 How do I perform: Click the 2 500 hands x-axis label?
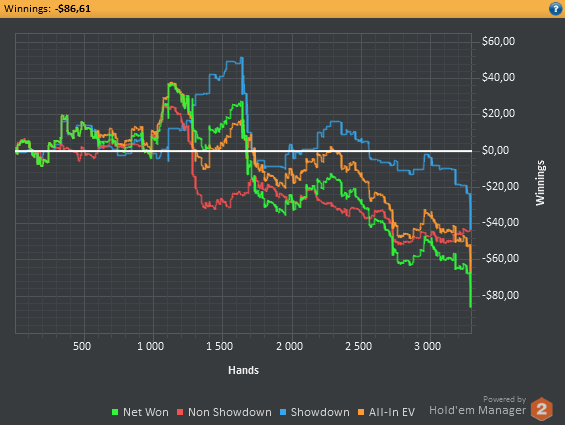click(358, 346)
